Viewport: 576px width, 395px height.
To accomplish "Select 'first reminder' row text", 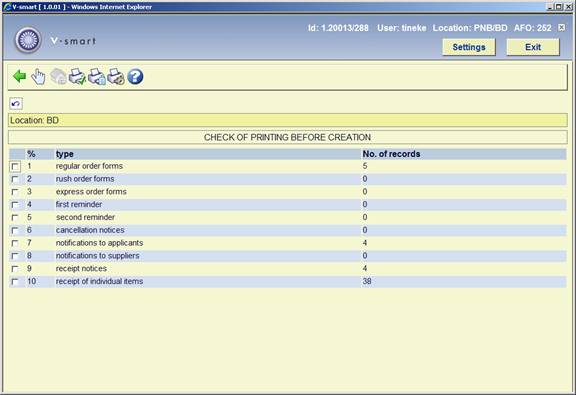I will (79, 204).
